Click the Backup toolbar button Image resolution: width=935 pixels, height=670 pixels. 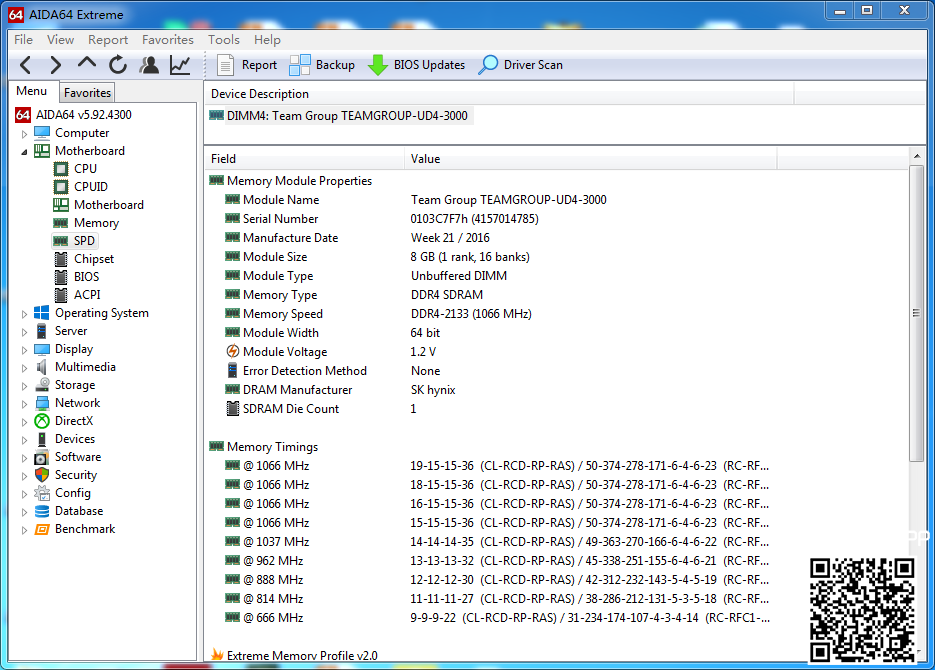tap(322, 65)
